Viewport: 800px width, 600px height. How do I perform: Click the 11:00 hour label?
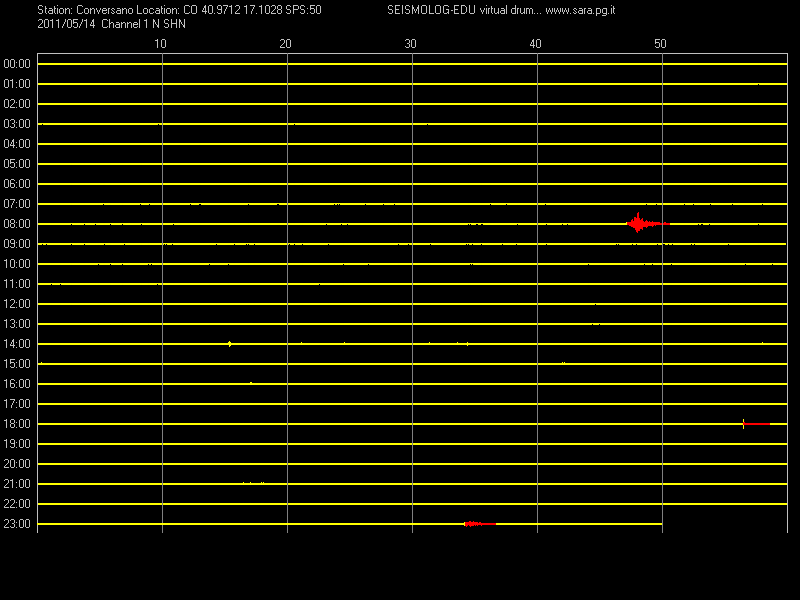(17, 284)
